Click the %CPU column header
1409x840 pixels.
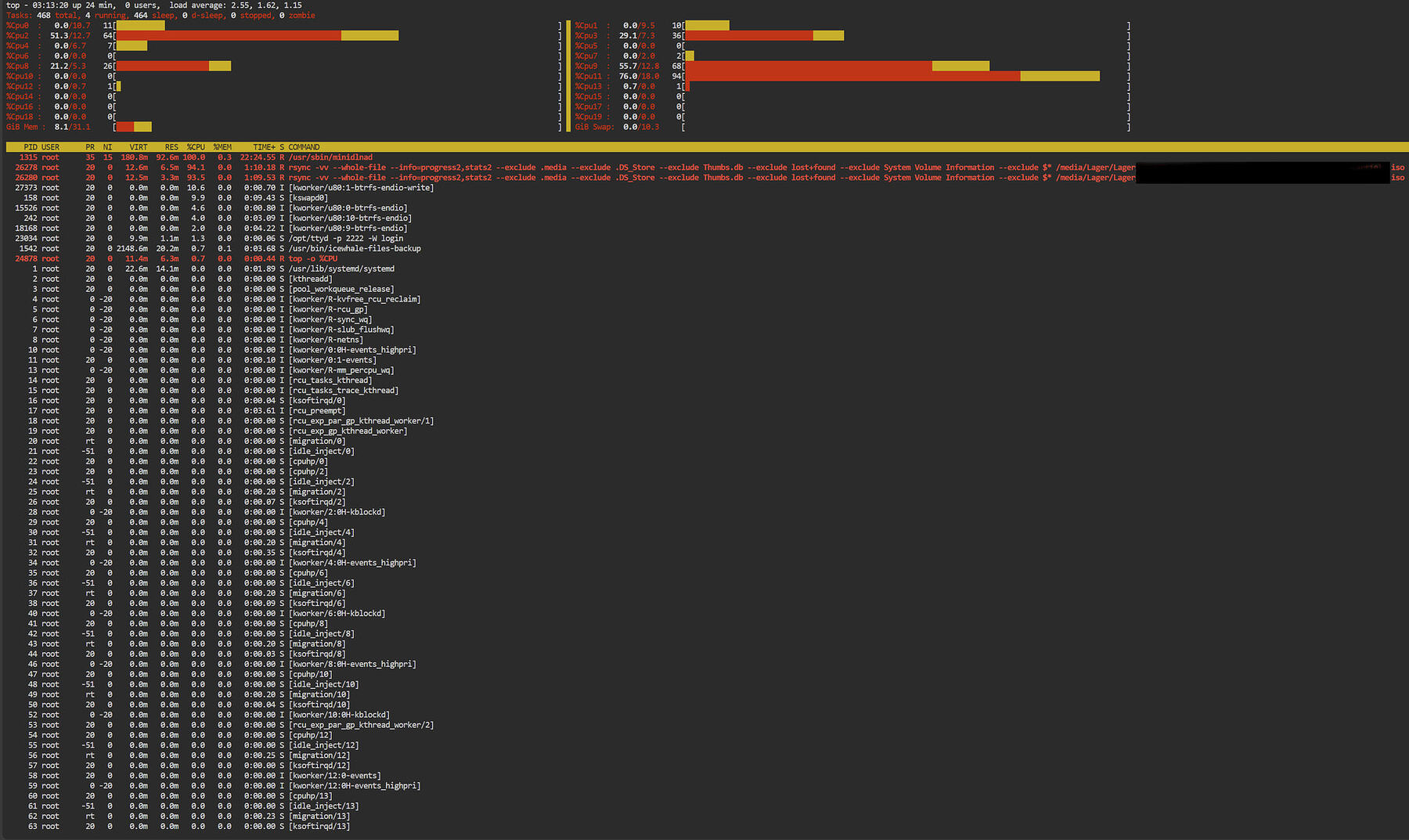click(x=196, y=147)
